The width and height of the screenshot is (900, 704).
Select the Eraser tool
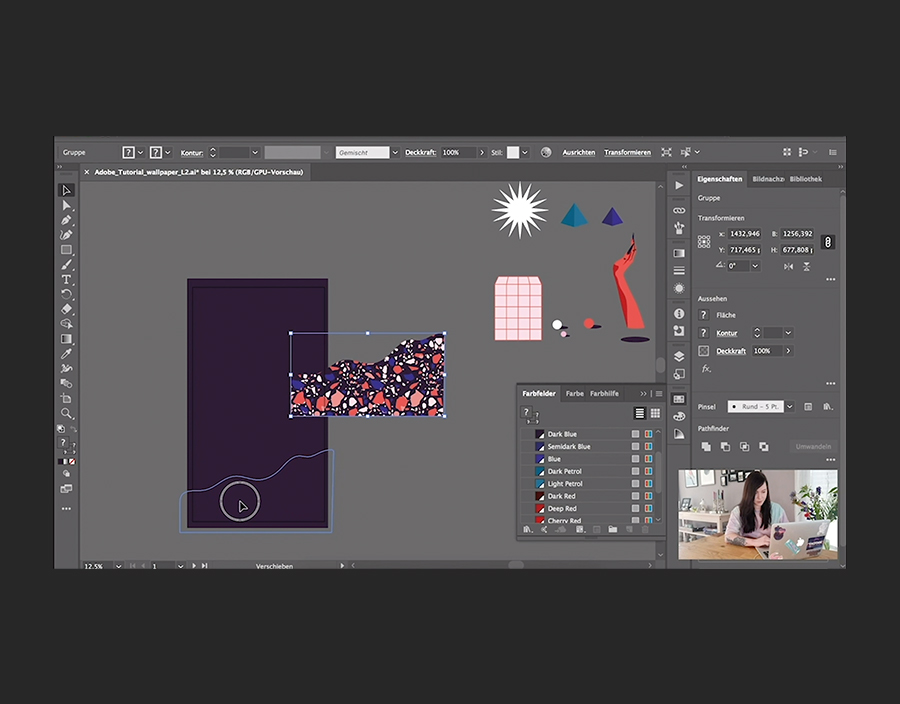[67, 309]
